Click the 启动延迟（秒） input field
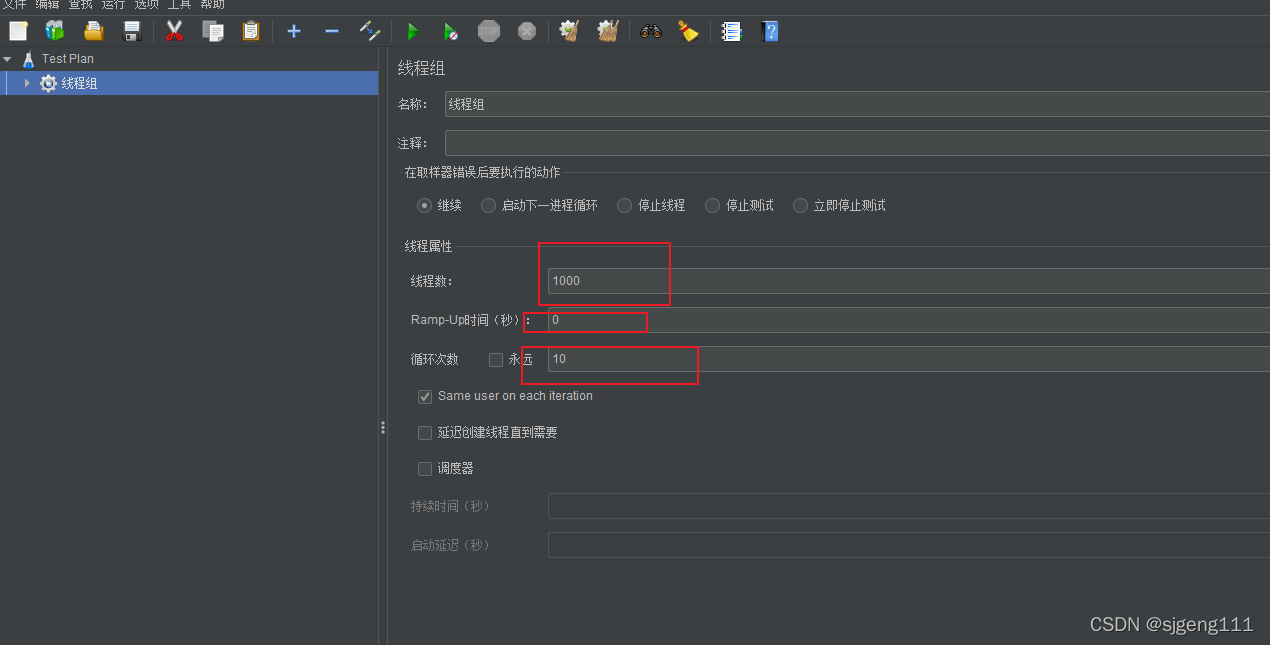Screen dimensions: 1270x645 pos(908,545)
